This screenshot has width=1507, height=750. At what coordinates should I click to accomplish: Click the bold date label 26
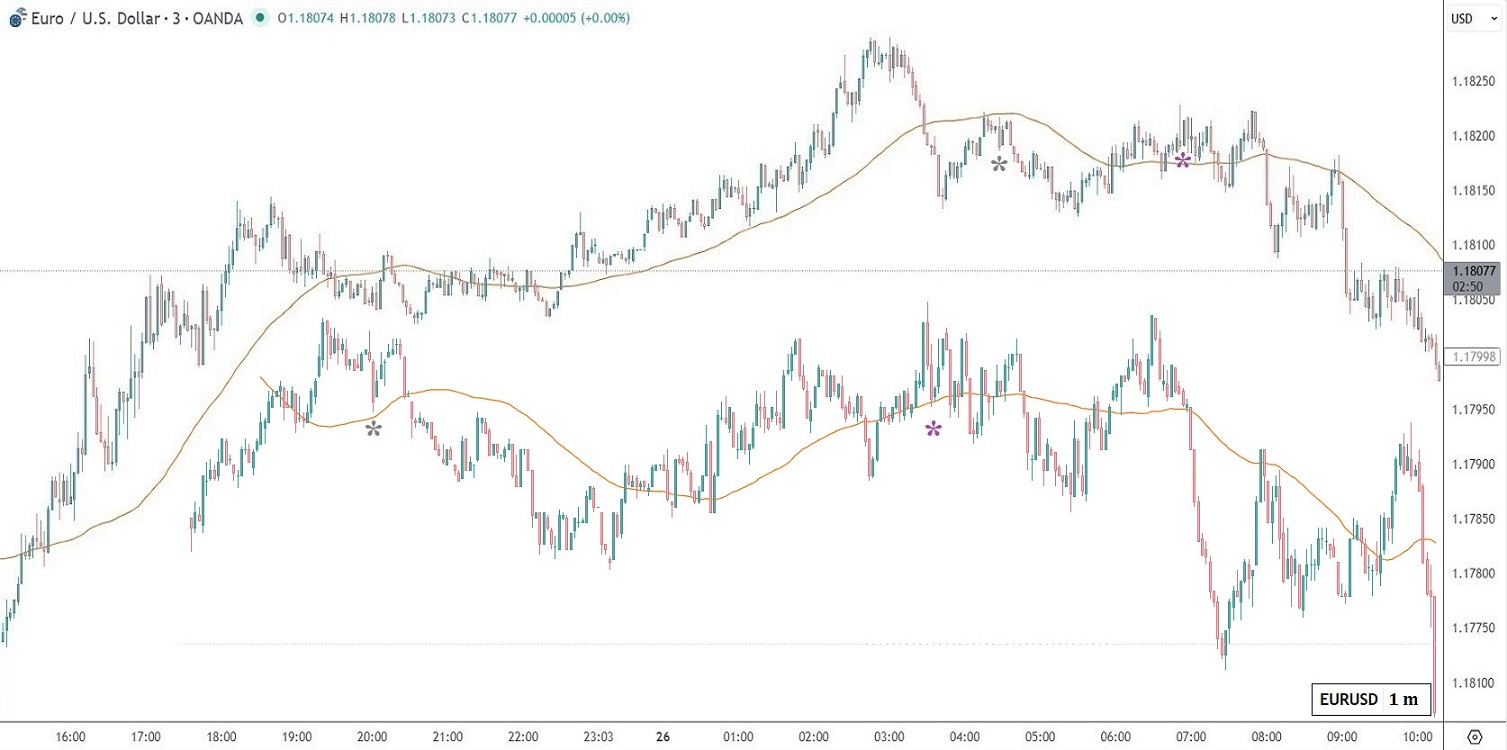click(x=663, y=737)
